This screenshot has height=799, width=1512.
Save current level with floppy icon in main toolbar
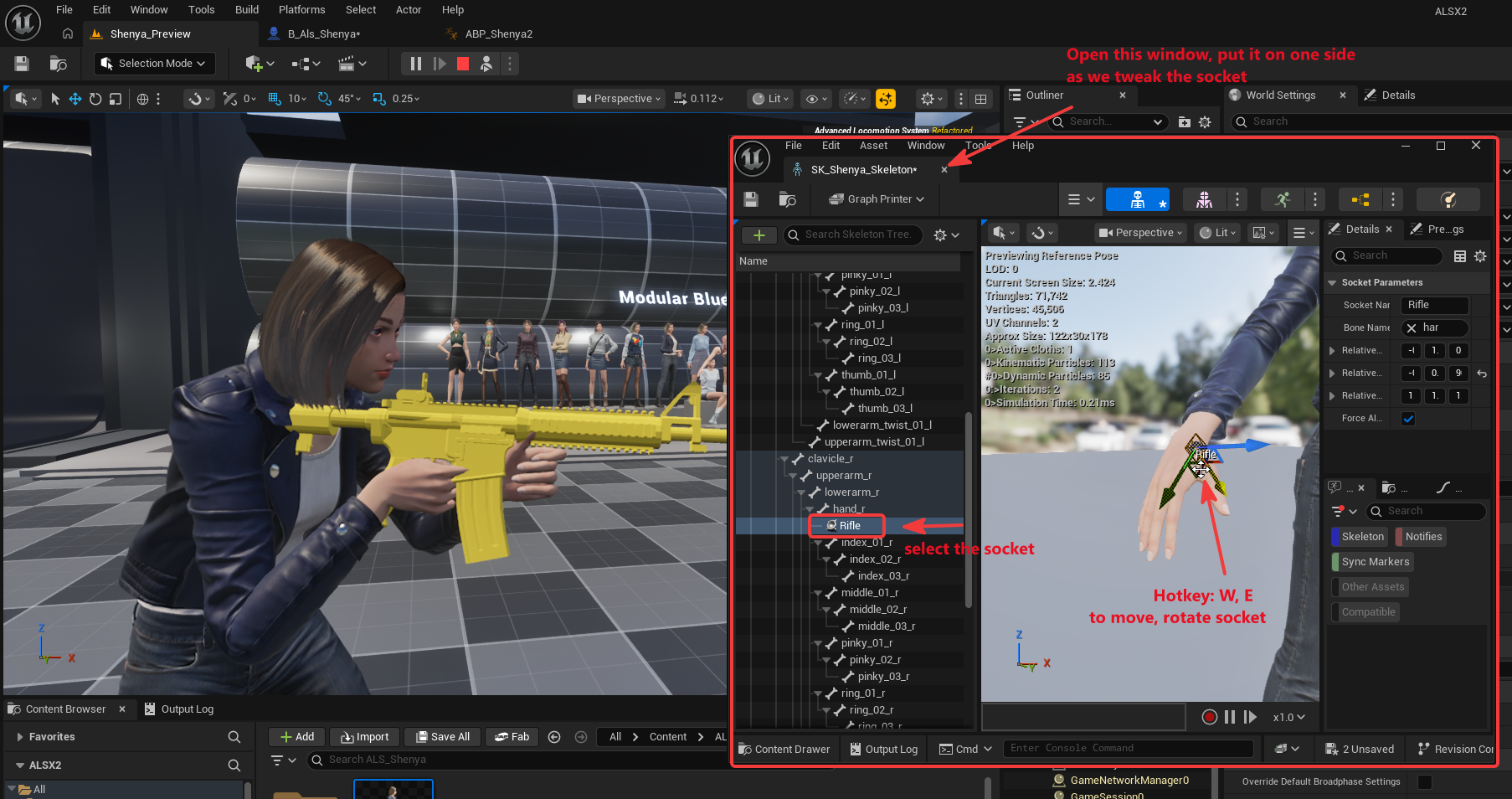(x=22, y=64)
